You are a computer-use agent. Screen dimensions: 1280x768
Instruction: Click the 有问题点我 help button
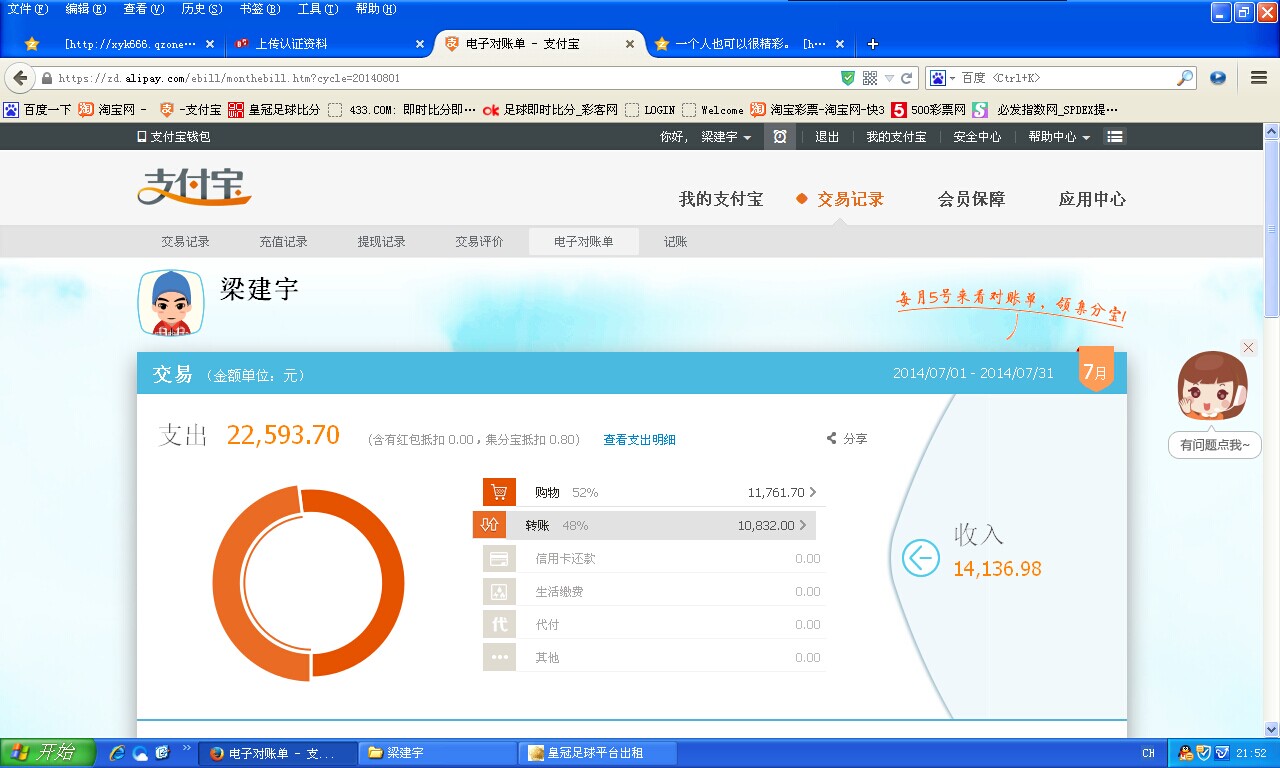coord(1214,445)
